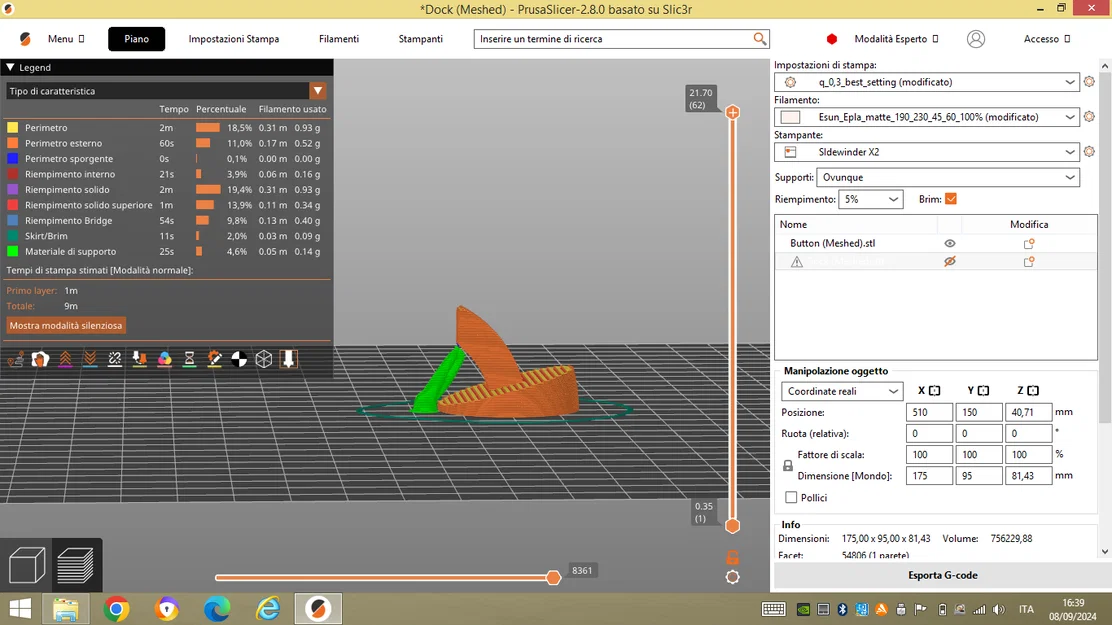Open Tipo di caratteristica dropdown

click(166, 91)
